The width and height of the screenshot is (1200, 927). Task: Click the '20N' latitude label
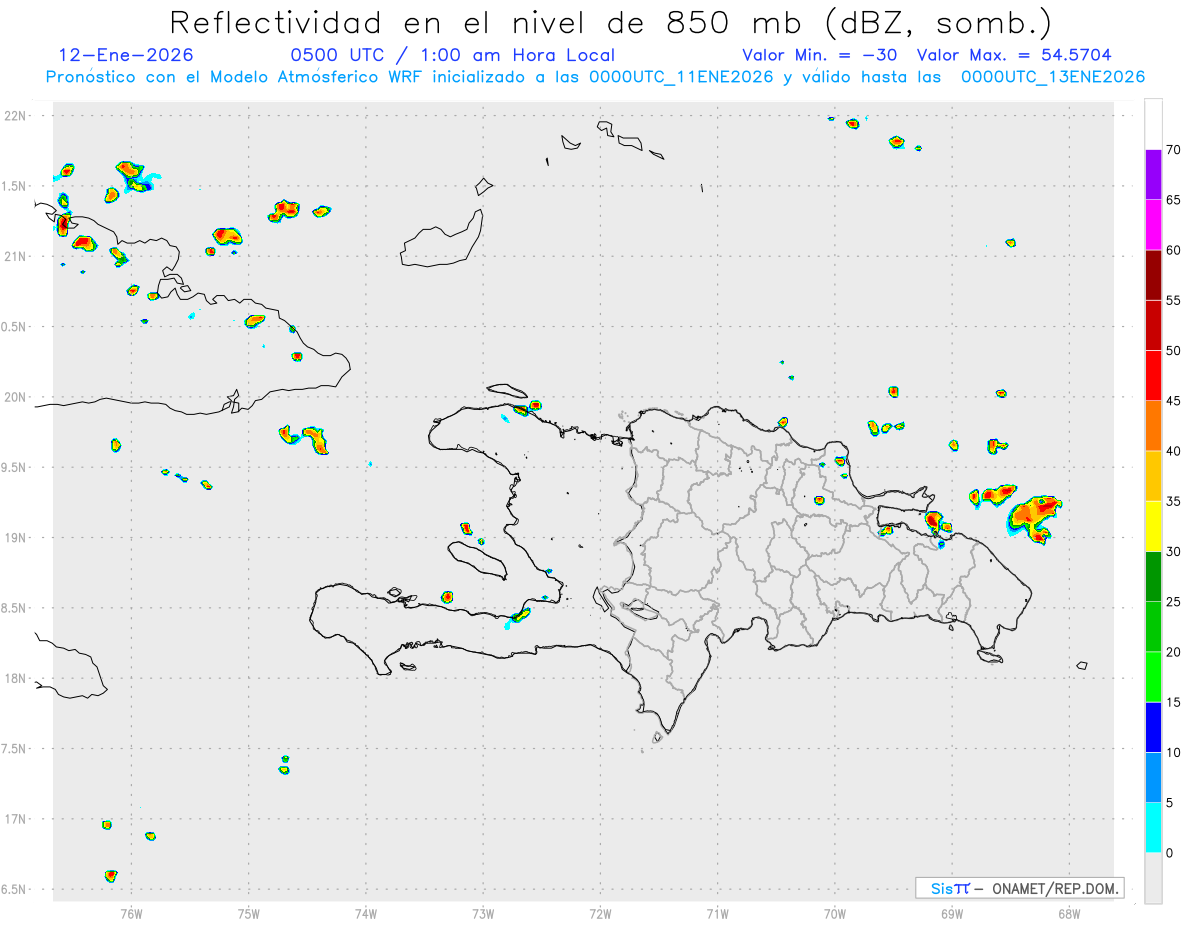coord(17,397)
